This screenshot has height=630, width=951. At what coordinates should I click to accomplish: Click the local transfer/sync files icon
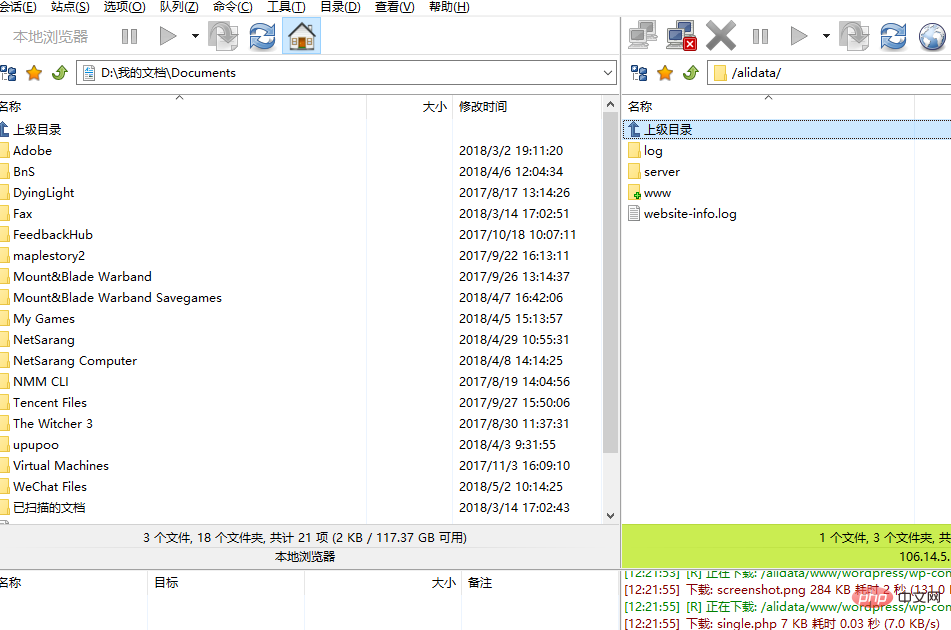tap(223, 36)
